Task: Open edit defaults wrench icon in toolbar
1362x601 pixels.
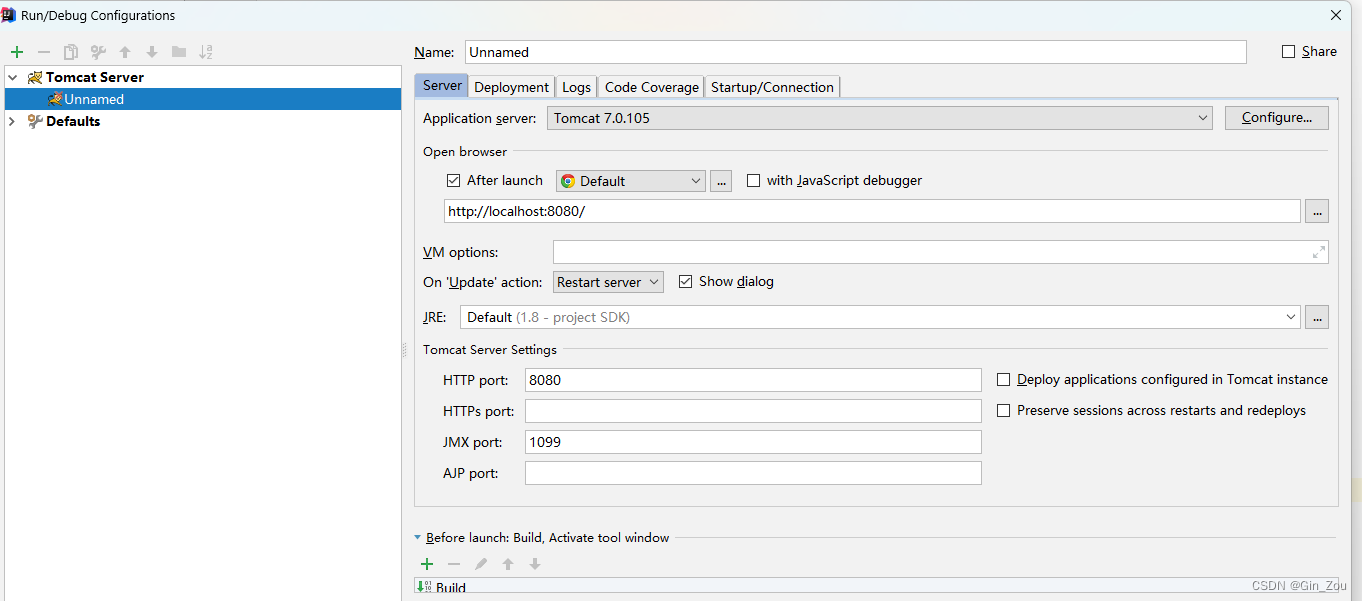Action: (x=98, y=52)
